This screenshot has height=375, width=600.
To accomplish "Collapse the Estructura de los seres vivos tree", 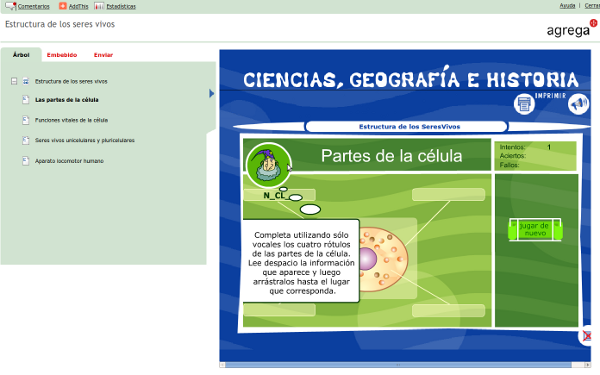I will [14, 81].
